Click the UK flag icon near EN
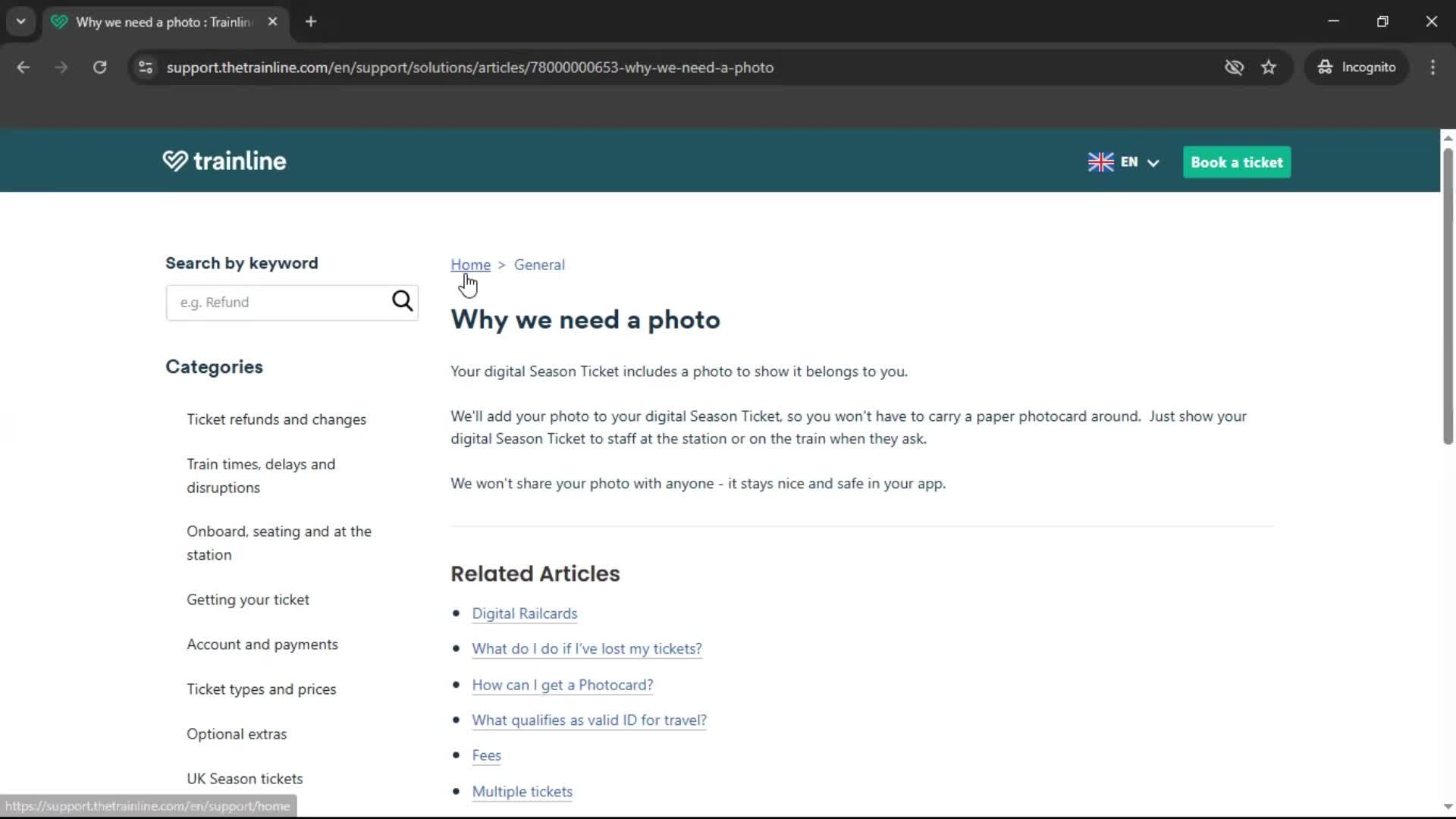This screenshot has width=1456, height=819. click(1101, 162)
